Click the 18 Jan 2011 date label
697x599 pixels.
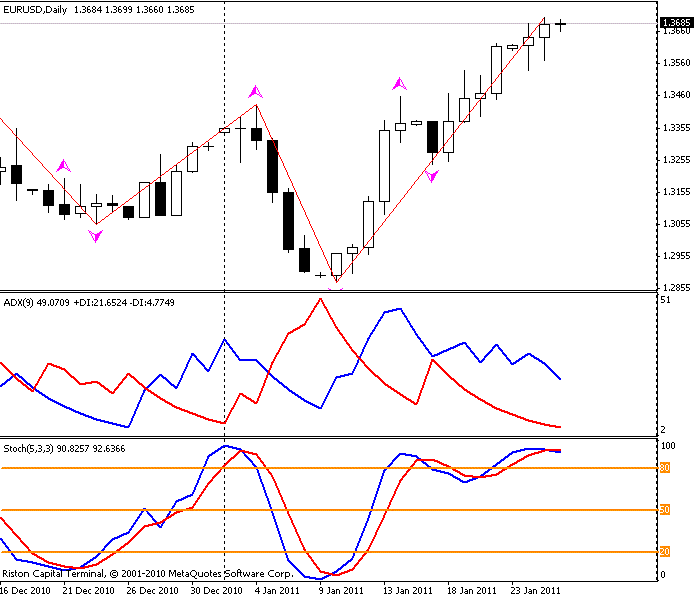coord(472,591)
